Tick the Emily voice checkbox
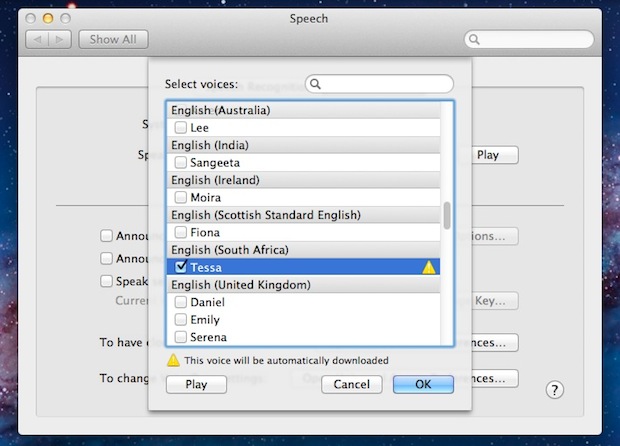The image size is (620, 446). pos(181,319)
